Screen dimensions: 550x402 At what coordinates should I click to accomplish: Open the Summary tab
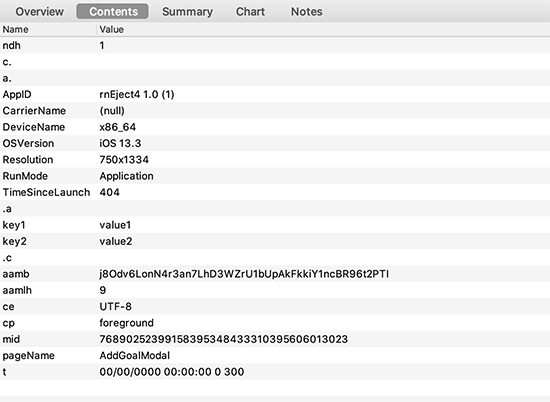[x=187, y=12]
